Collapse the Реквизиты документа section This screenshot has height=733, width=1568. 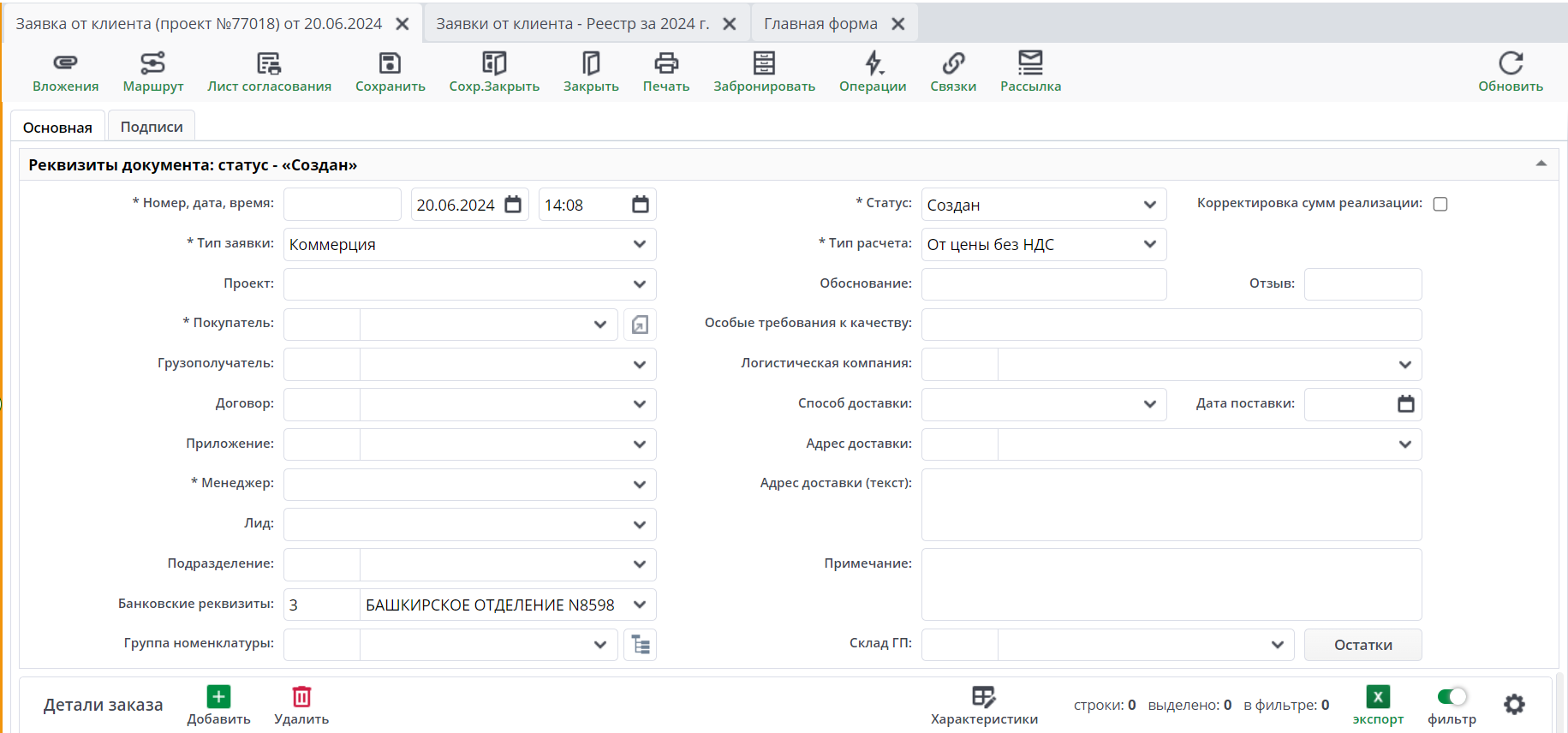(1541, 164)
